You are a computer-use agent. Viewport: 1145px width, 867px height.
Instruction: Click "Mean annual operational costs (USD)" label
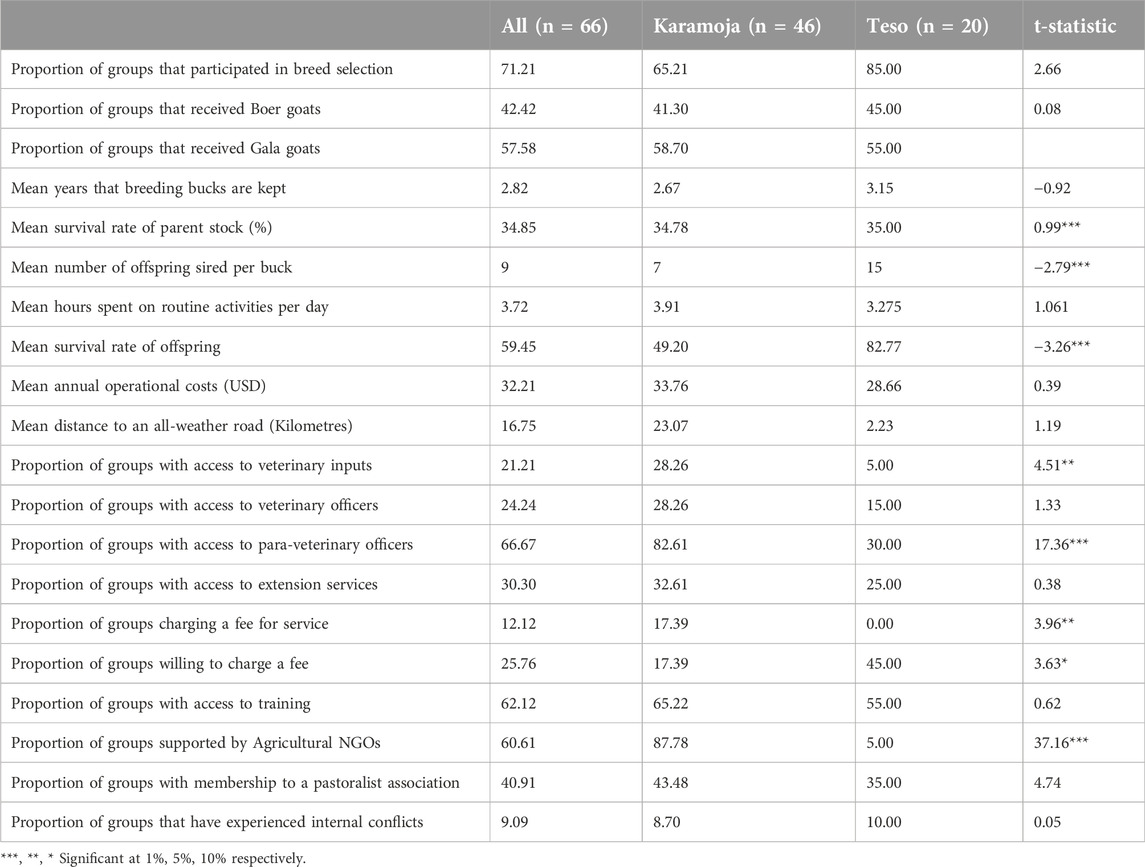point(138,386)
